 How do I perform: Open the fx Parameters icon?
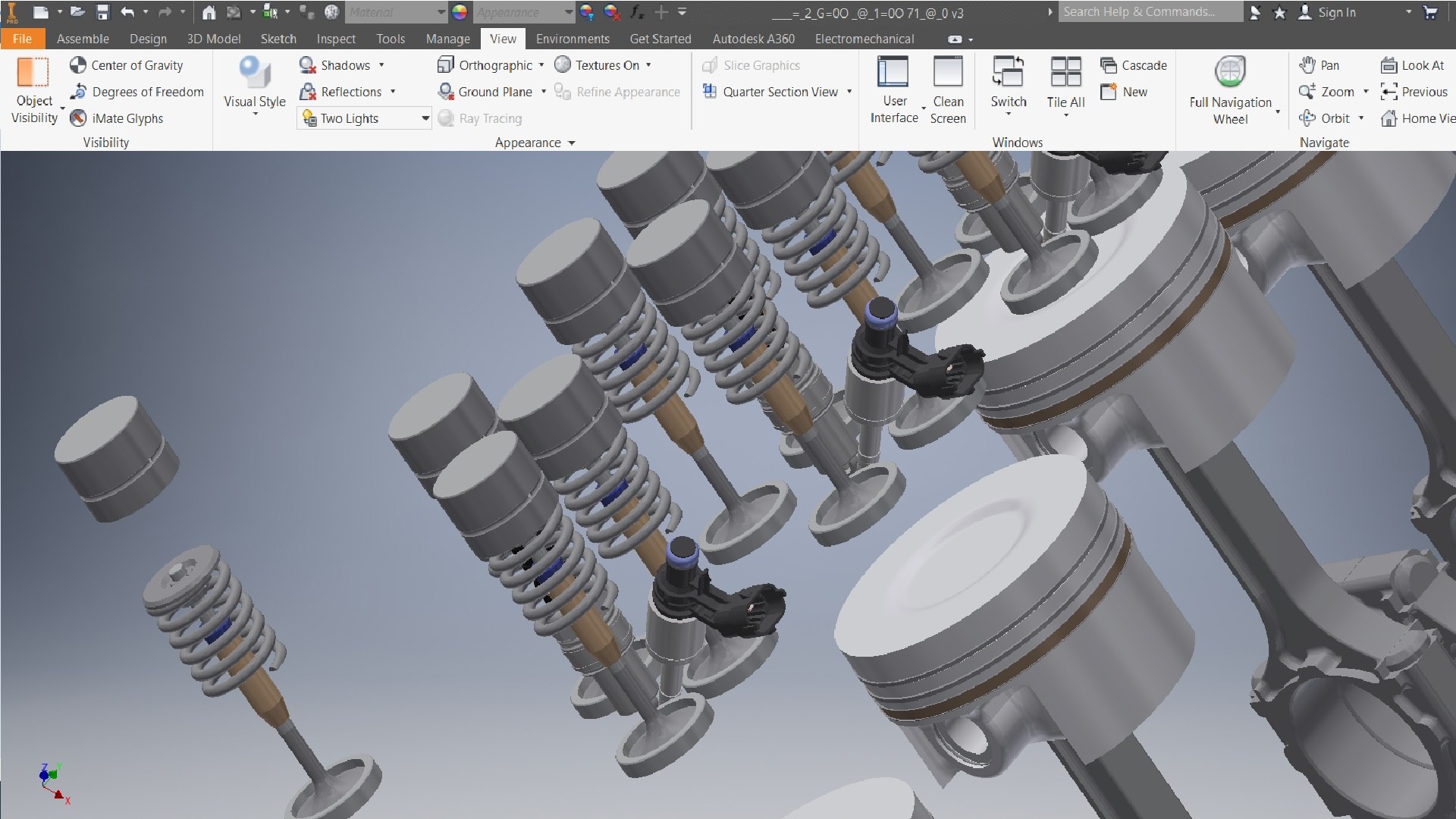638,12
